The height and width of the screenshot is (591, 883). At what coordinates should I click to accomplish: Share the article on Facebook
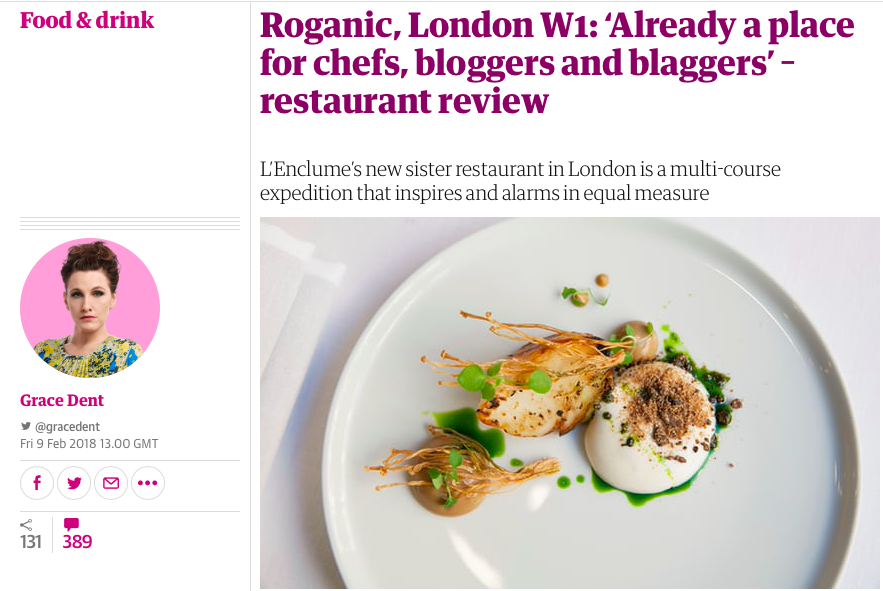point(37,483)
